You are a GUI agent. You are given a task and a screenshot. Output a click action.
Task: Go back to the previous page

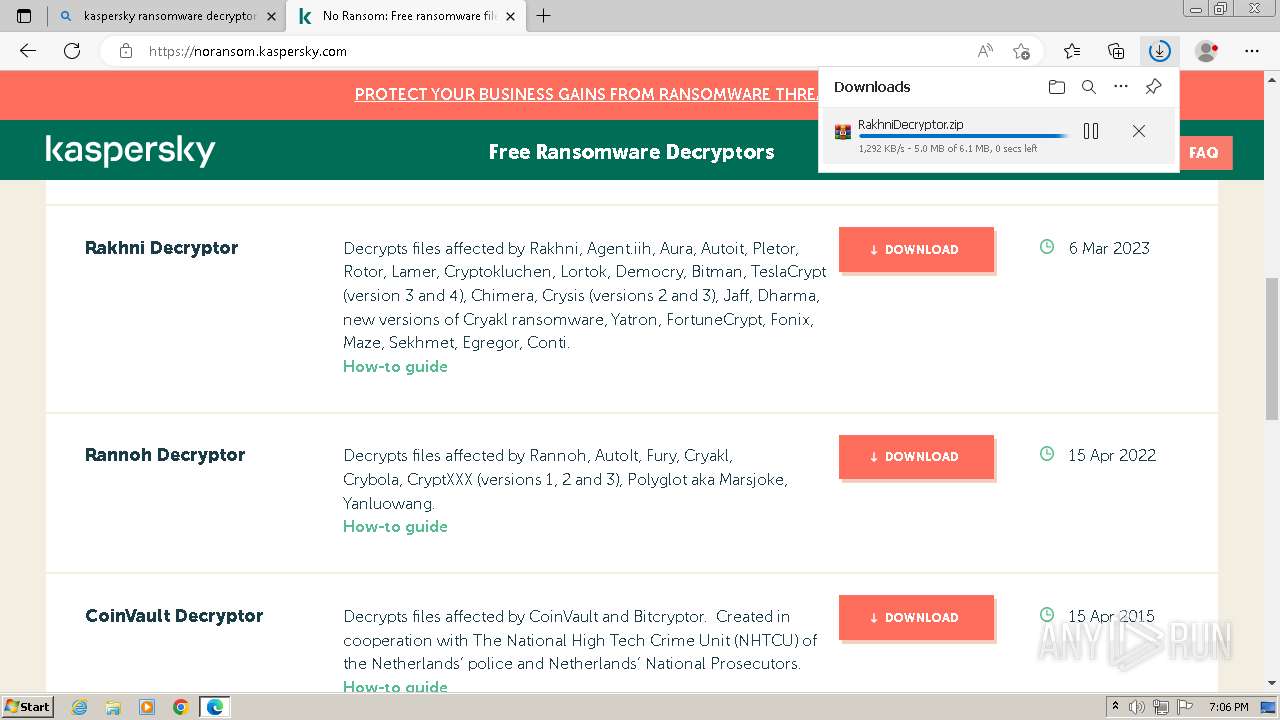click(x=28, y=51)
